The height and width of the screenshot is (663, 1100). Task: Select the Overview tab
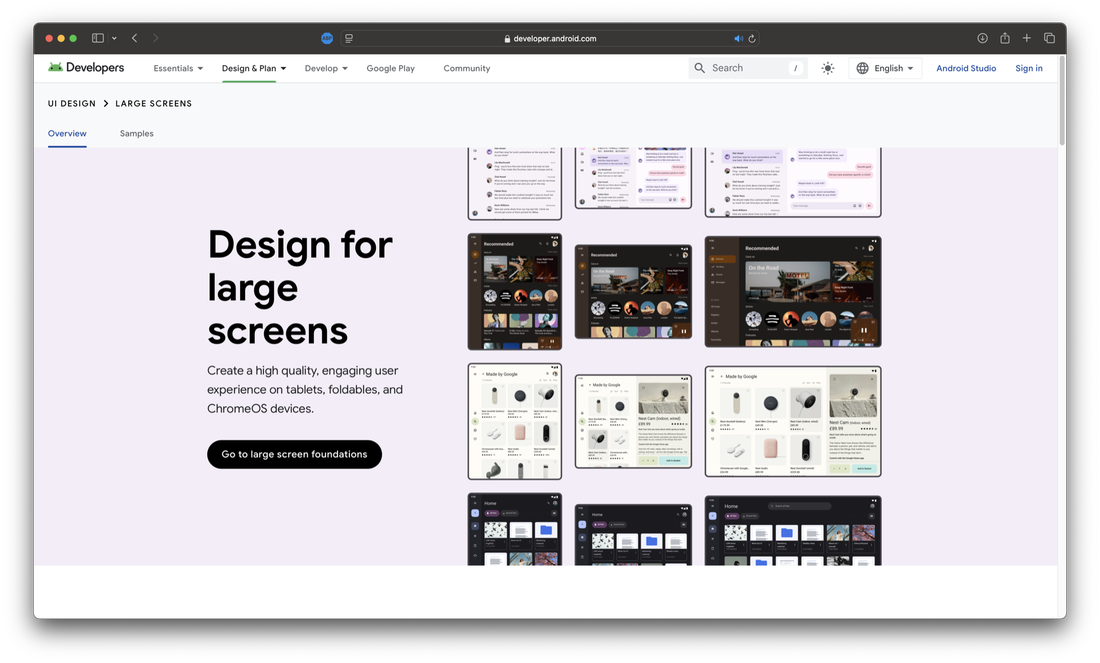tap(67, 133)
